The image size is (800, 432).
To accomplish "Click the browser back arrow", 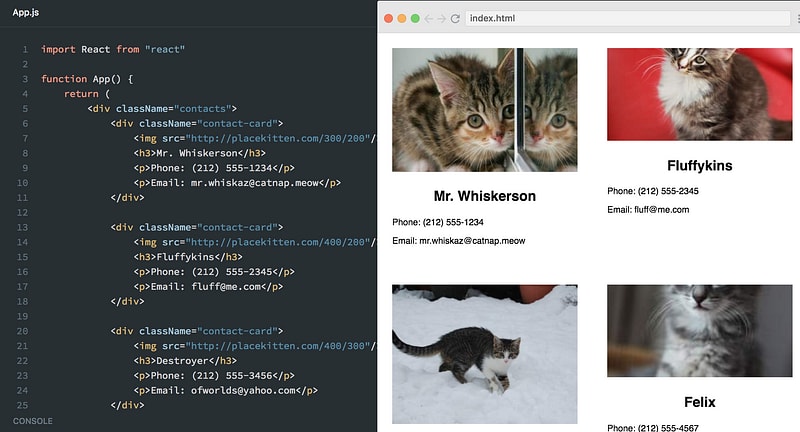I will coord(429,18).
